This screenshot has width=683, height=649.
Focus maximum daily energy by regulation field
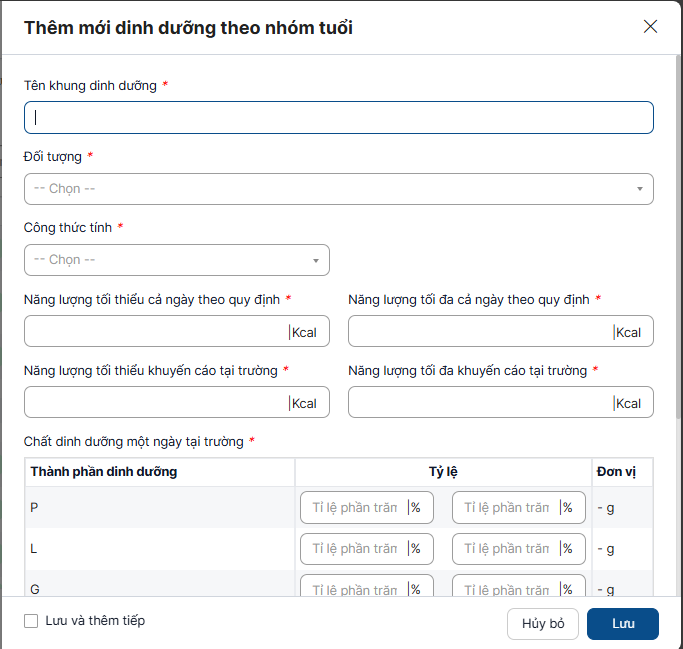(480, 332)
